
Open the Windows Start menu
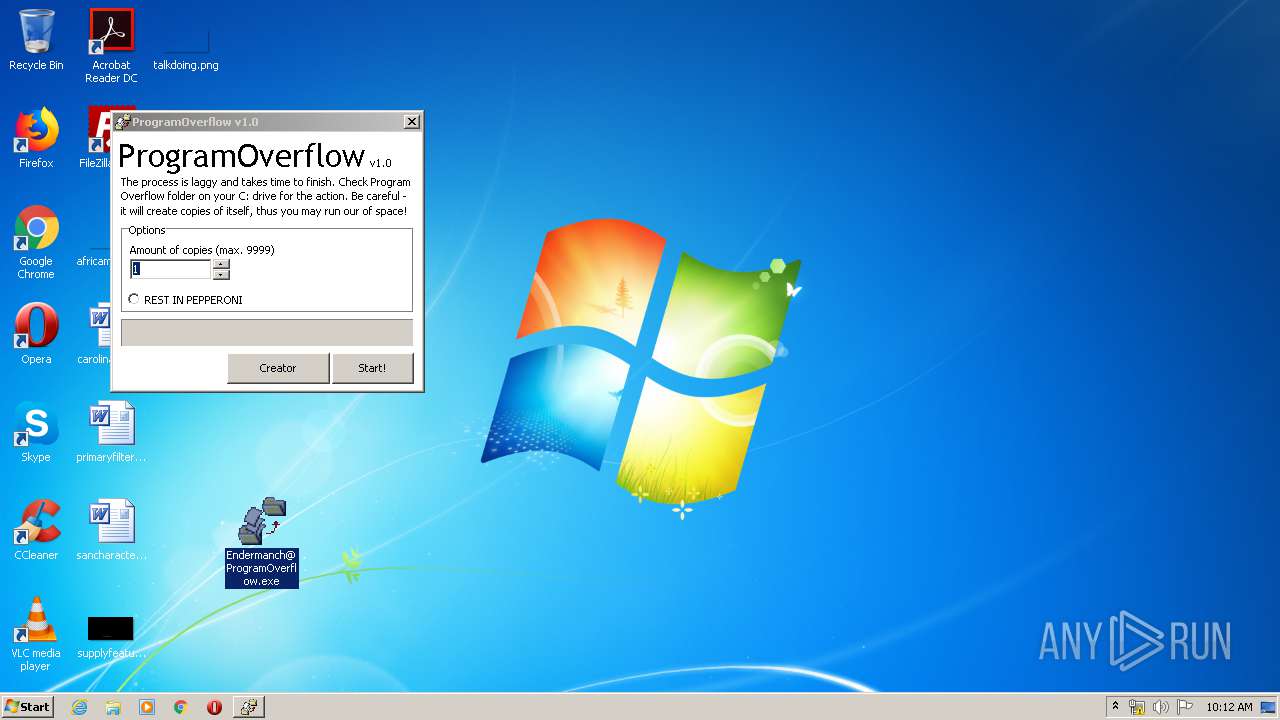point(27,706)
